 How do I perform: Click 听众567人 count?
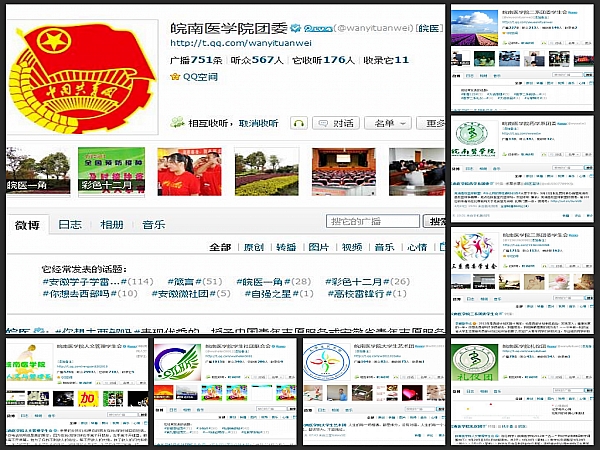[x=257, y=60]
